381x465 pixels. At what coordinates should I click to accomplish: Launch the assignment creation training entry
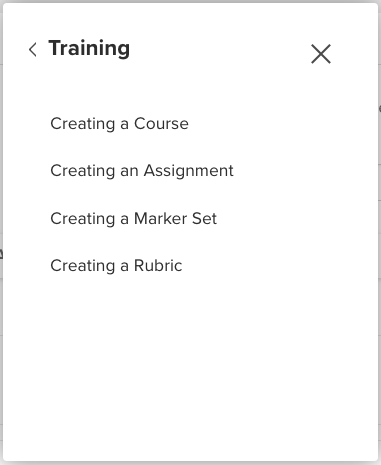coord(142,171)
